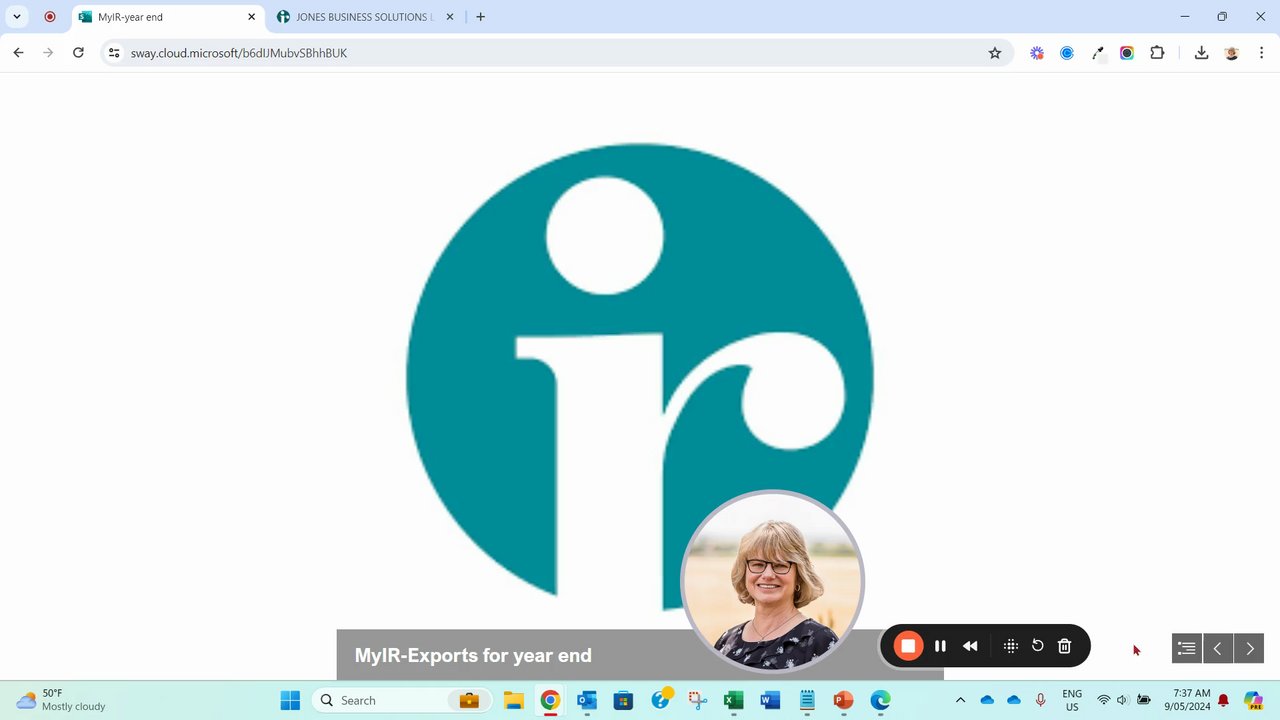Delete the recording using trash icon
The height and width of the screenshot is (720, 1280).
point(1065,646)
